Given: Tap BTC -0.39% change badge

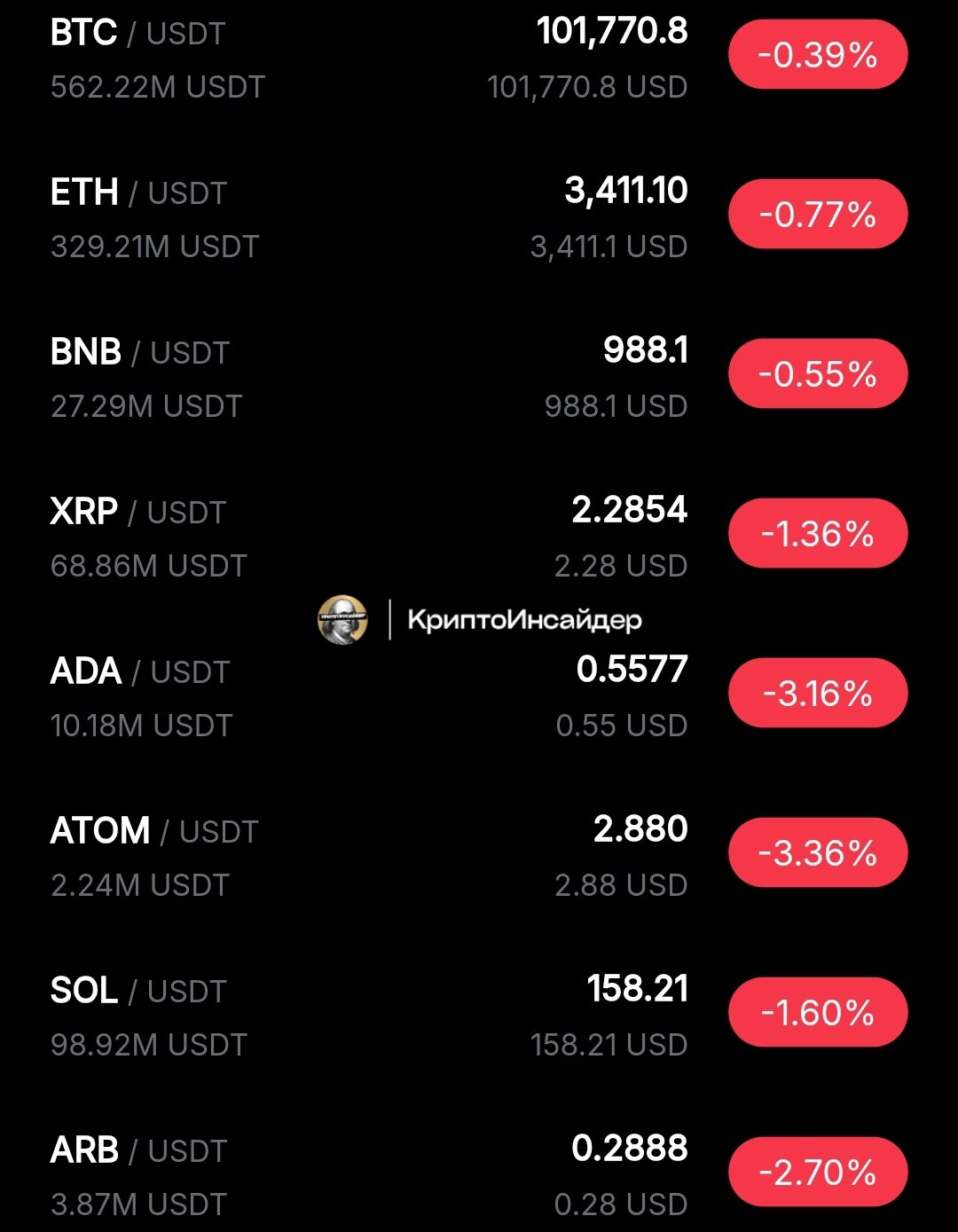Looking at the screenshot, I should [818, 55].
